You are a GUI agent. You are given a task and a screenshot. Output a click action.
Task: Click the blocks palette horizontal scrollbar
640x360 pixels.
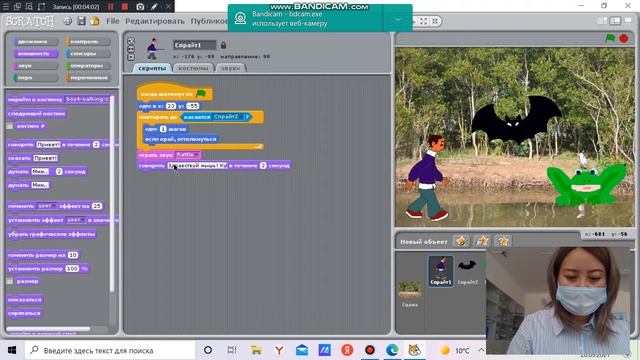(x=48, y=329)
